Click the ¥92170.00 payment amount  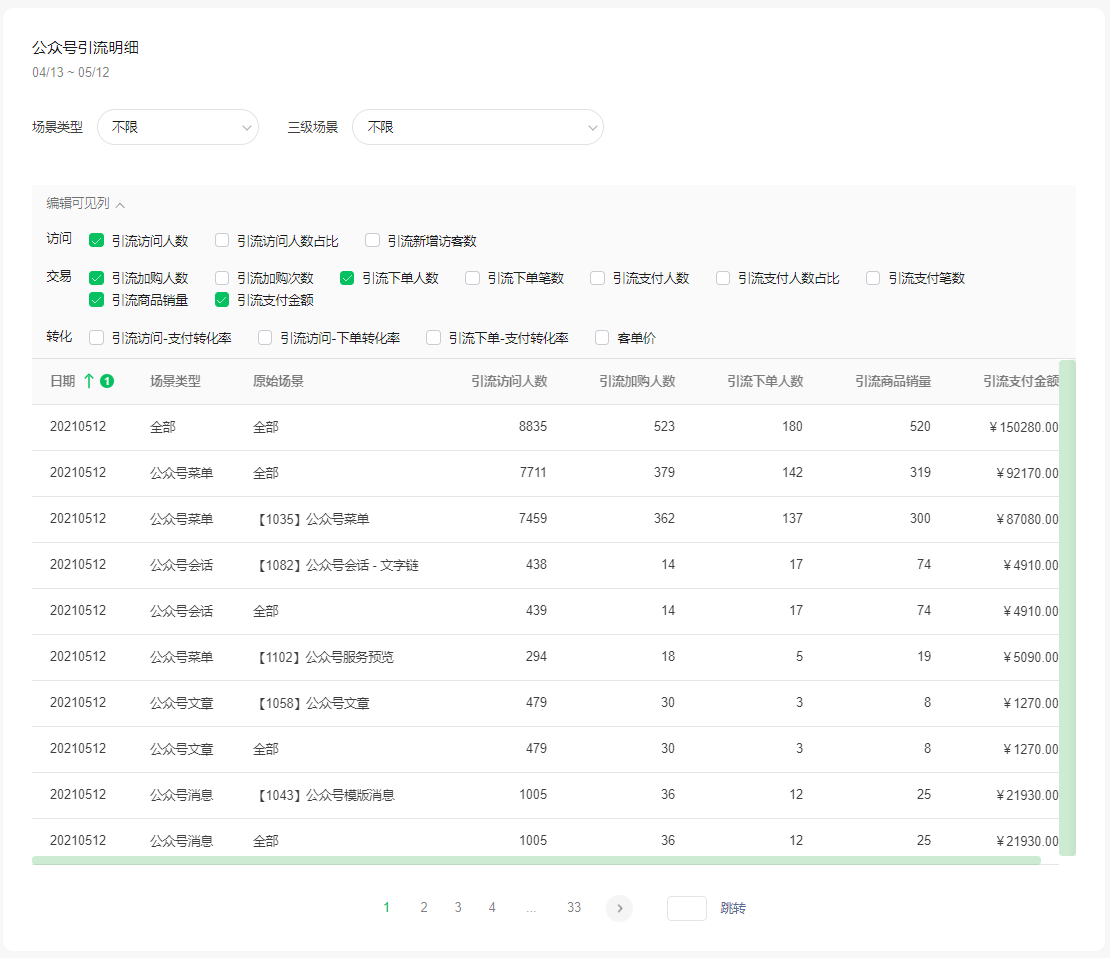(x=1027, y=473)
